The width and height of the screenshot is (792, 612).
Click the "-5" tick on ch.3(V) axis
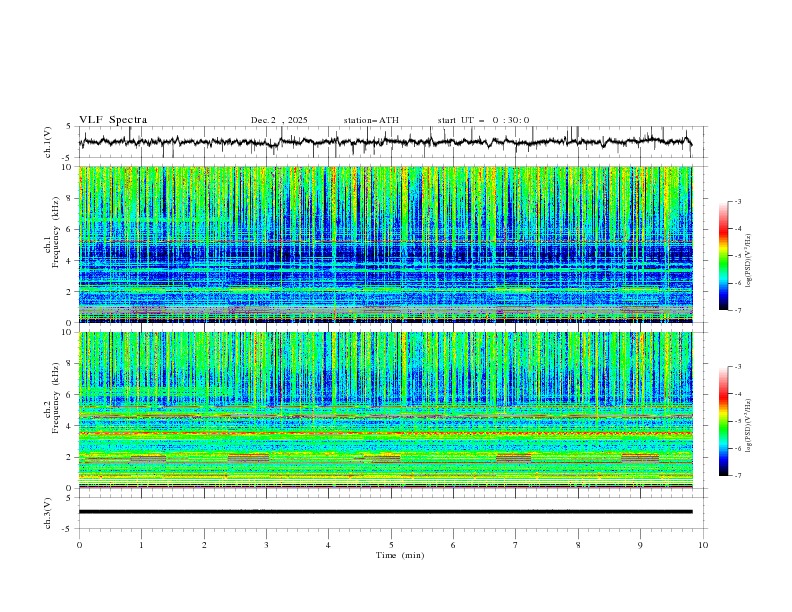(68, 529)
